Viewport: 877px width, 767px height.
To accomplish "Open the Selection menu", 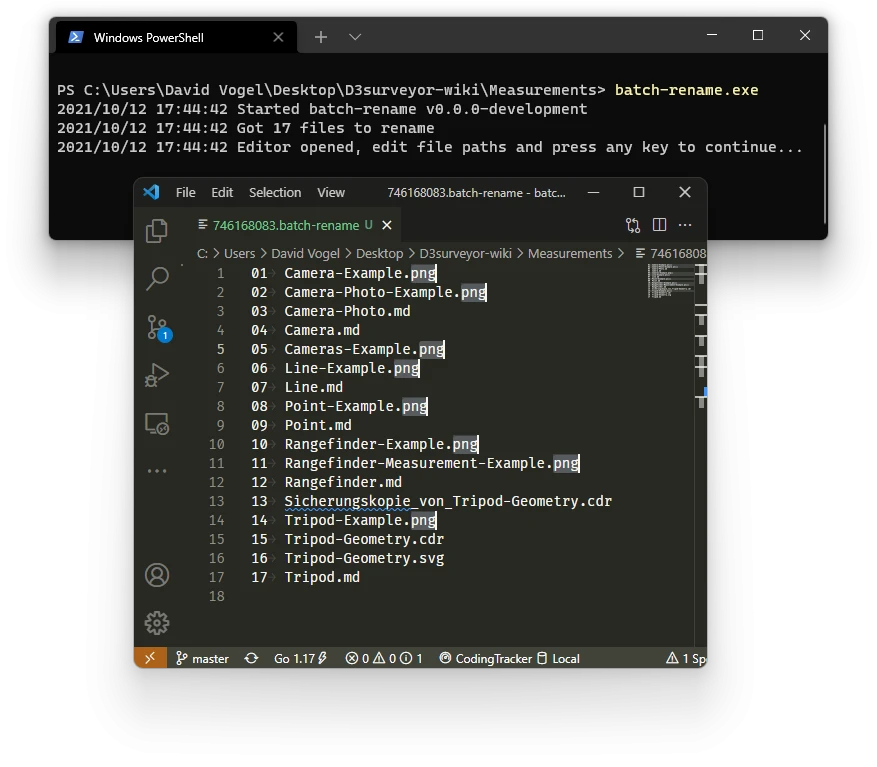I will pyautogui.click(x=275, y=192).
